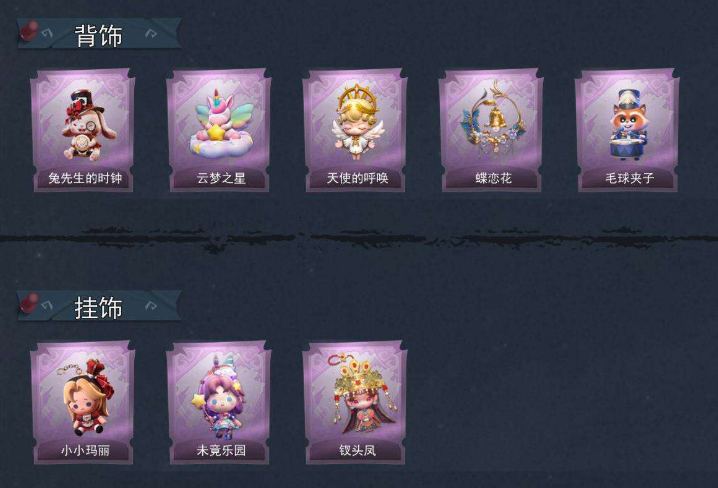Choose the 云梦之星 unicorn accessory
The height and width of the screenshot is (488, 718).
click(219, 130)
